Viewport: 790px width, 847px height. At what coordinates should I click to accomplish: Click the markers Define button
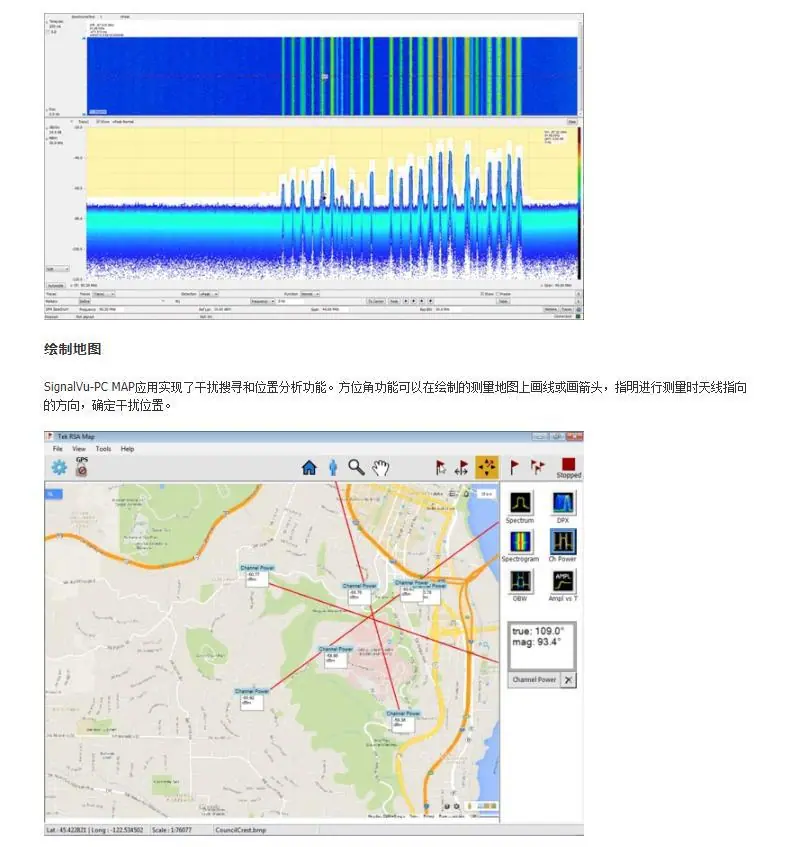tap(85, 301)
